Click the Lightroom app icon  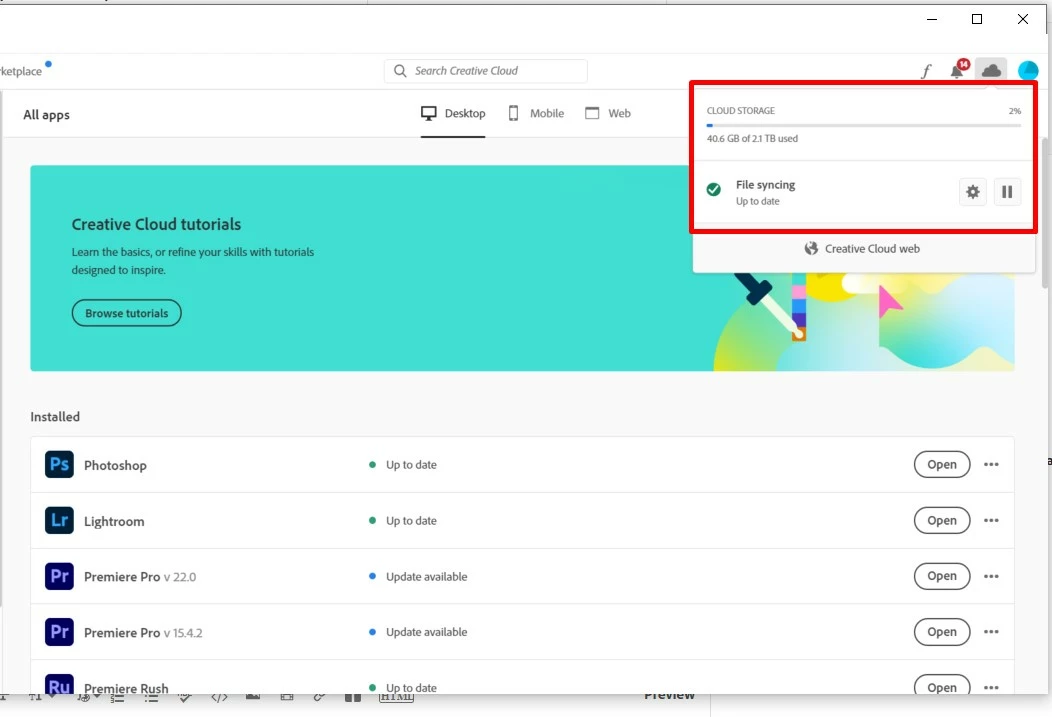pyautogui.click(x=59, y=520)
